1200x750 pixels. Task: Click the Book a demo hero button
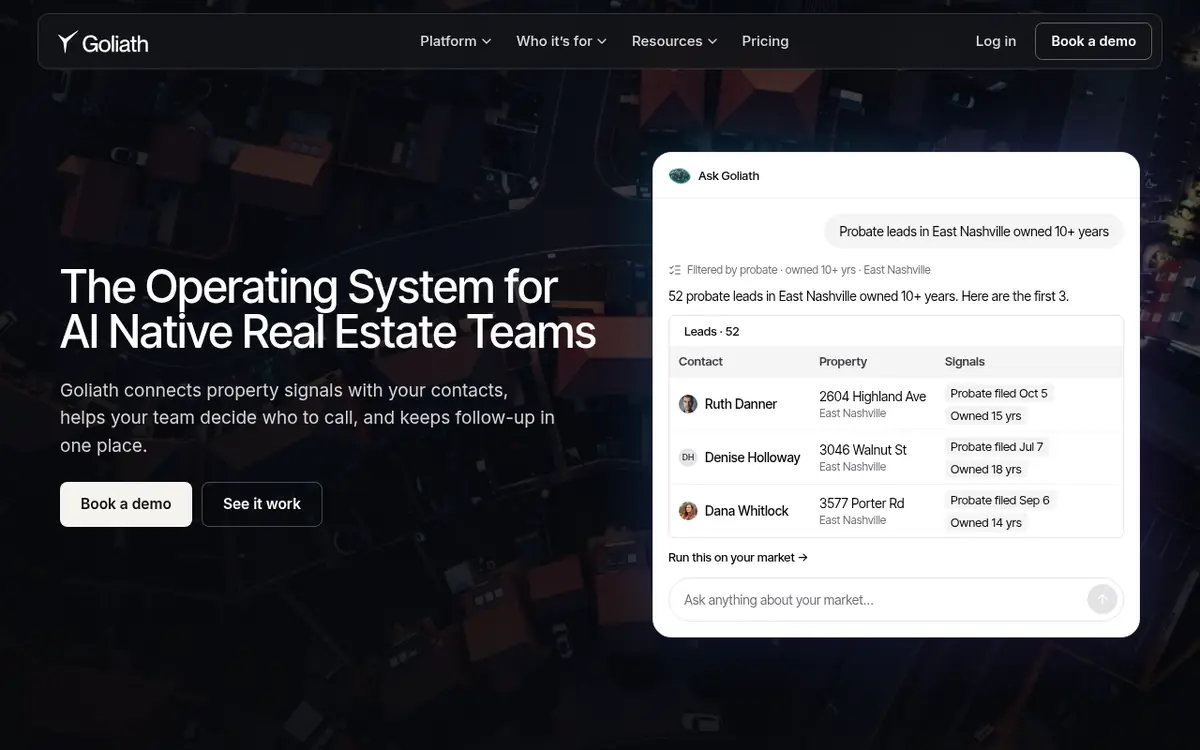click(126, 504)
